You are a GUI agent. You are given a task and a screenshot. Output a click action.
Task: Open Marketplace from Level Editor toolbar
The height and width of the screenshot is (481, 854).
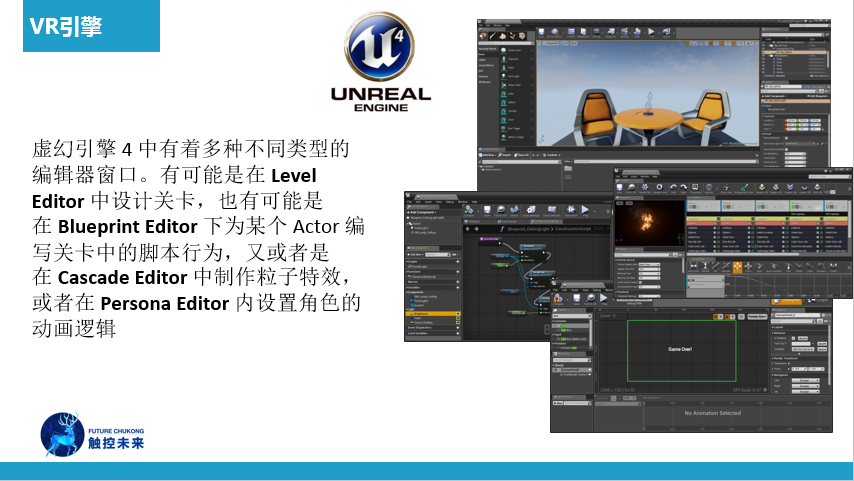tap(583, 33)
